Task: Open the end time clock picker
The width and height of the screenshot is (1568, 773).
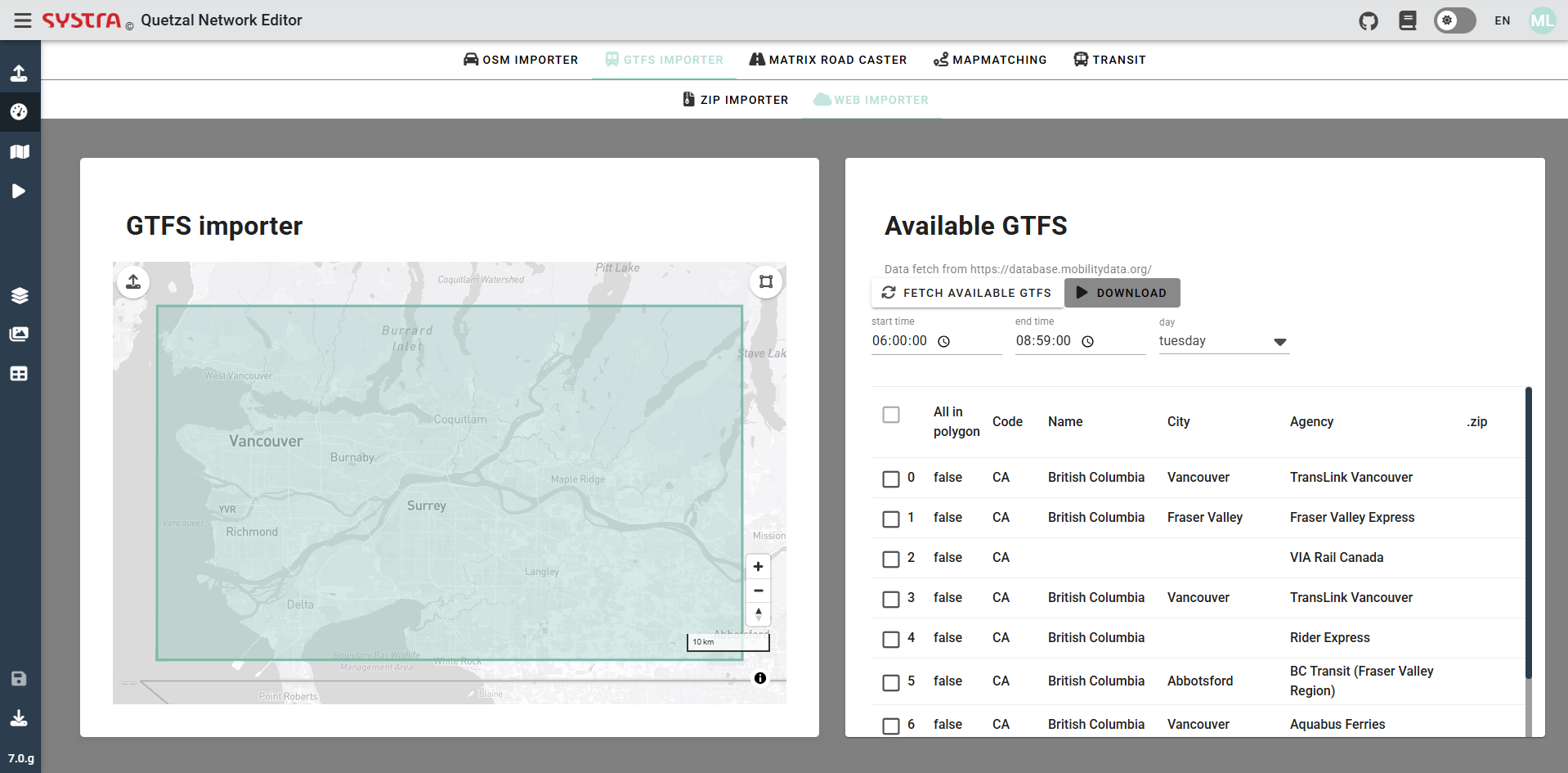Action: [1087, 342]
